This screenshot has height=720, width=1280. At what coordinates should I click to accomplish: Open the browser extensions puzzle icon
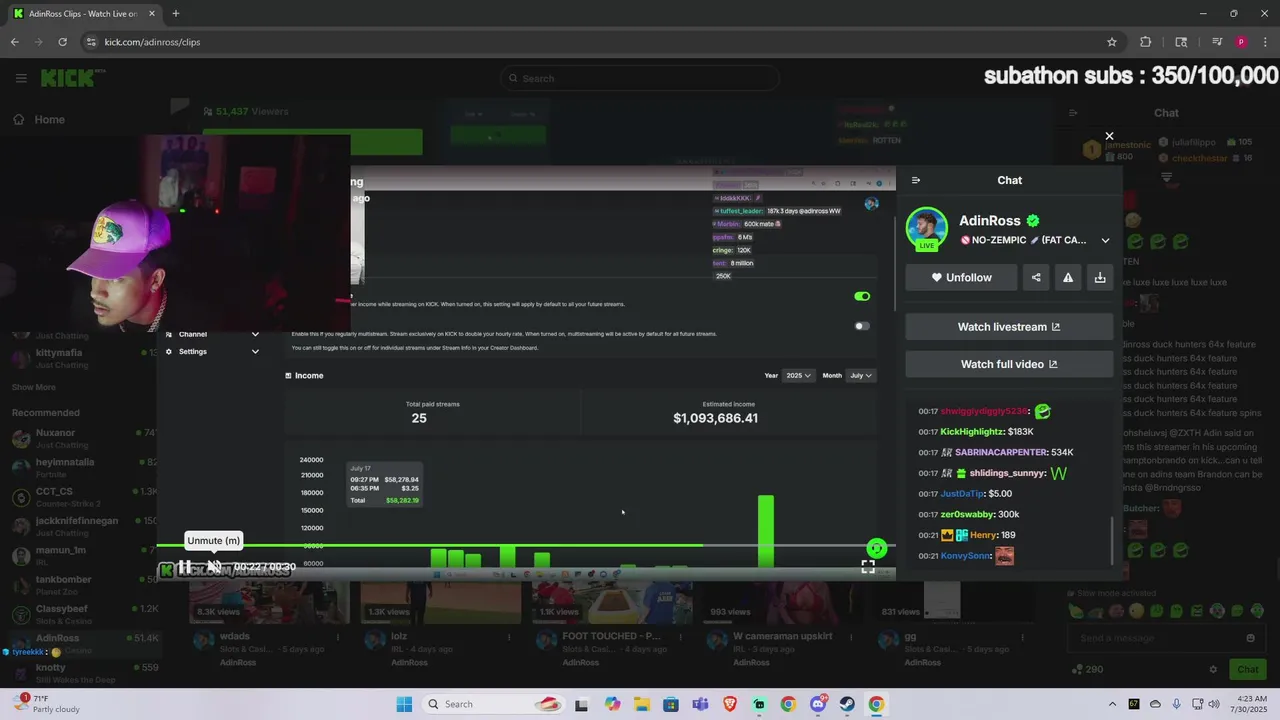[1146, 42]
